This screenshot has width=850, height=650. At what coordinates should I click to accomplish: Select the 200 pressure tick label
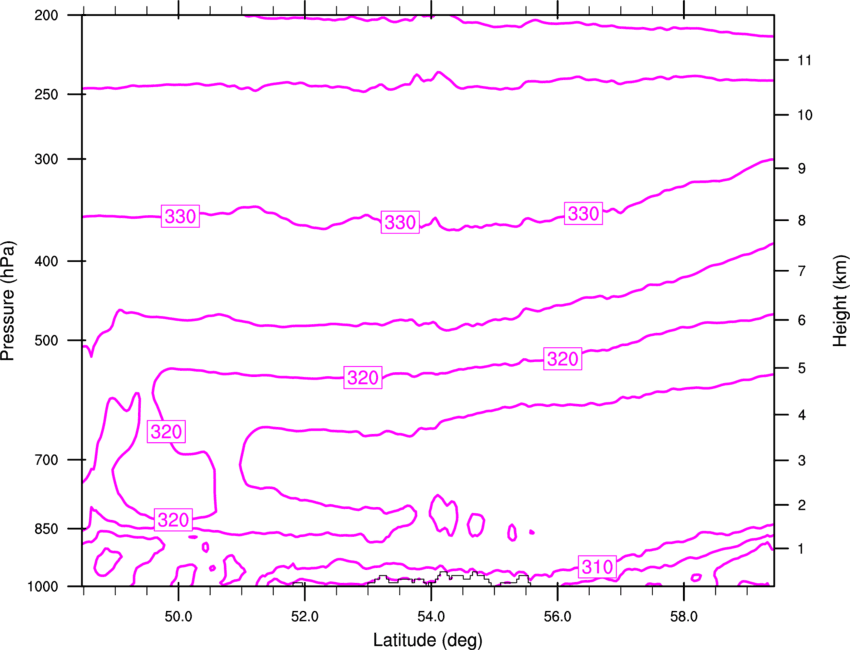tap(46, 15)
